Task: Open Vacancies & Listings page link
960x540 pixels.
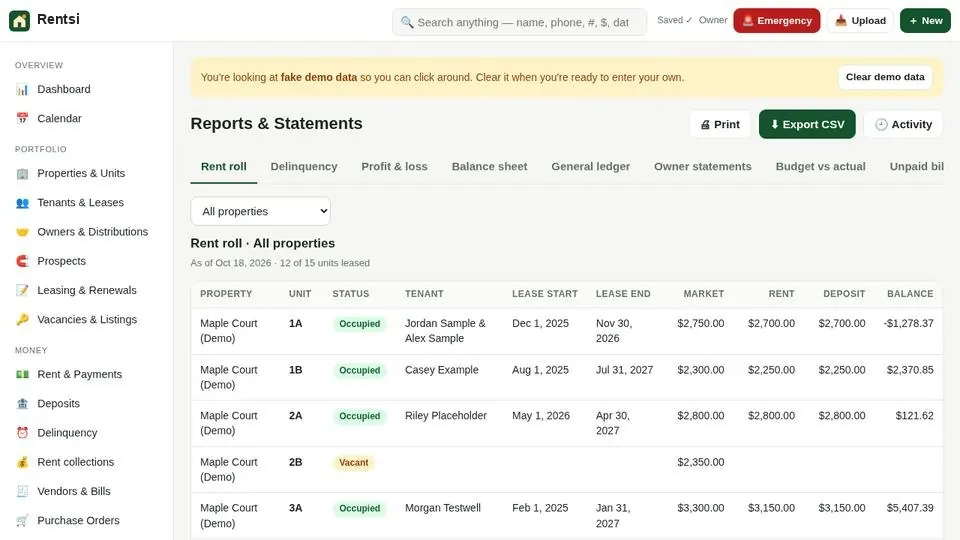Action: [86, 320]
